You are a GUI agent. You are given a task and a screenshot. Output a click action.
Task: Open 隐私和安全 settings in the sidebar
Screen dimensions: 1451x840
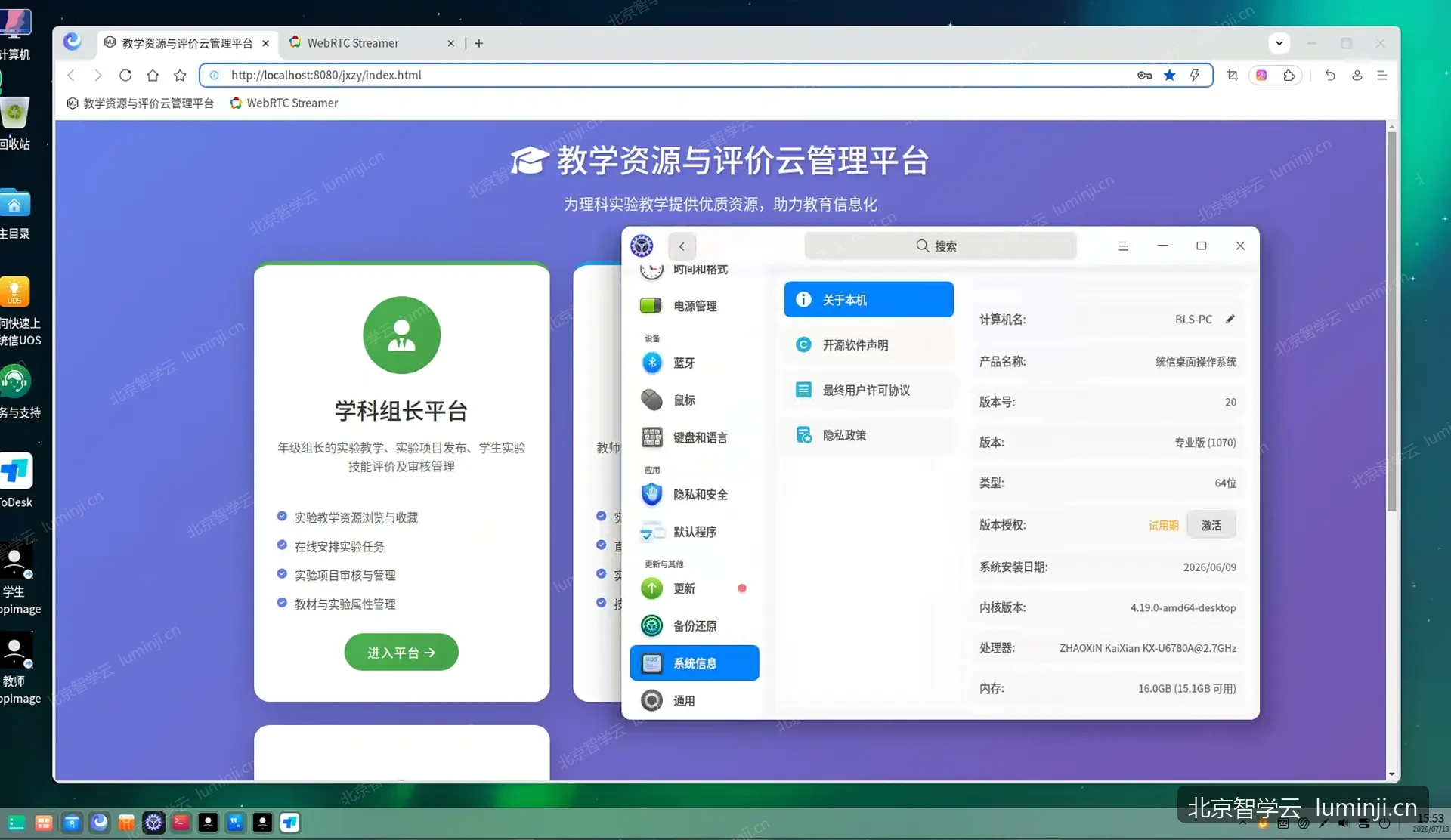tap(695, 494)
